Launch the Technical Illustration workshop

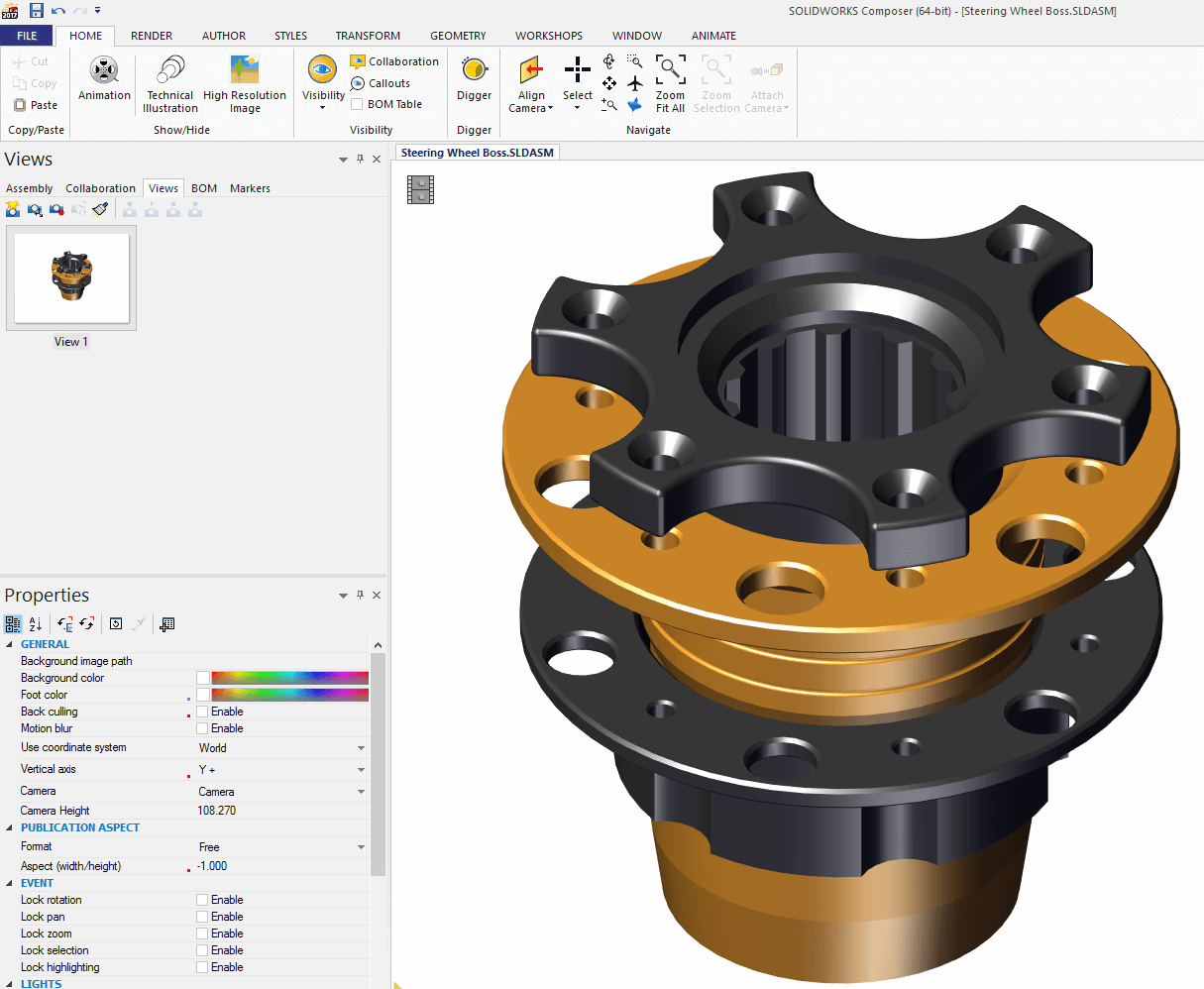coord(170,84)
